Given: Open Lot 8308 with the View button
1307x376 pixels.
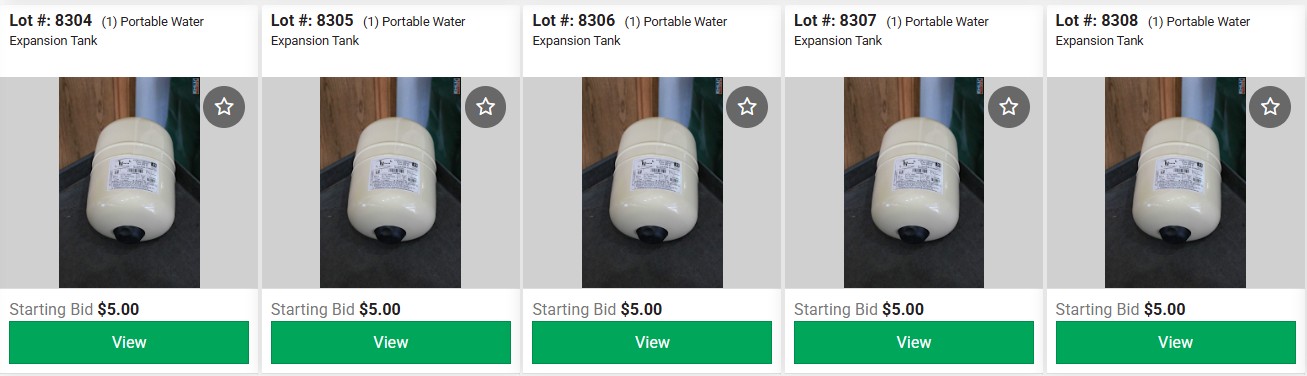Looking at the screenshot, I should click(1176, 342).
